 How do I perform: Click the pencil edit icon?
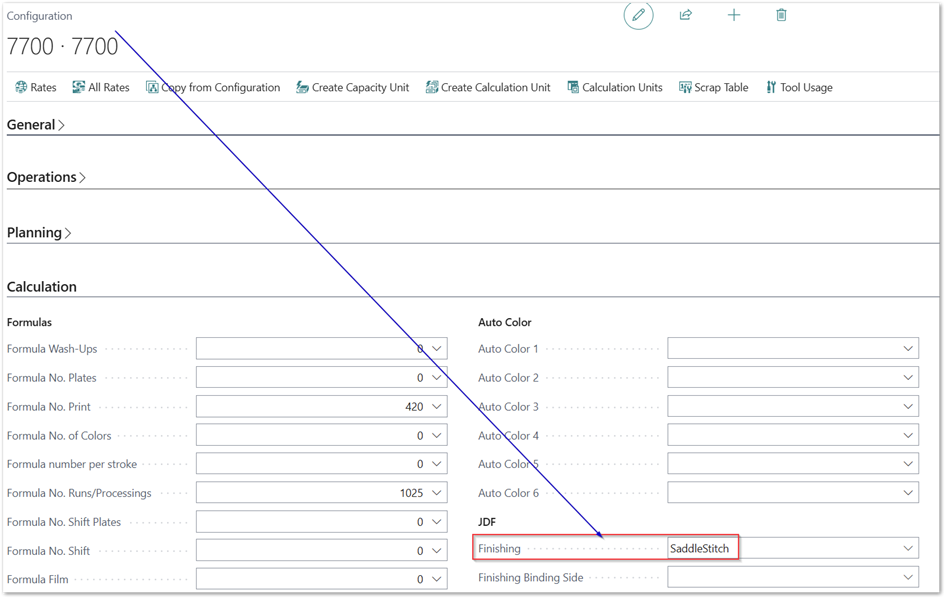638,16
